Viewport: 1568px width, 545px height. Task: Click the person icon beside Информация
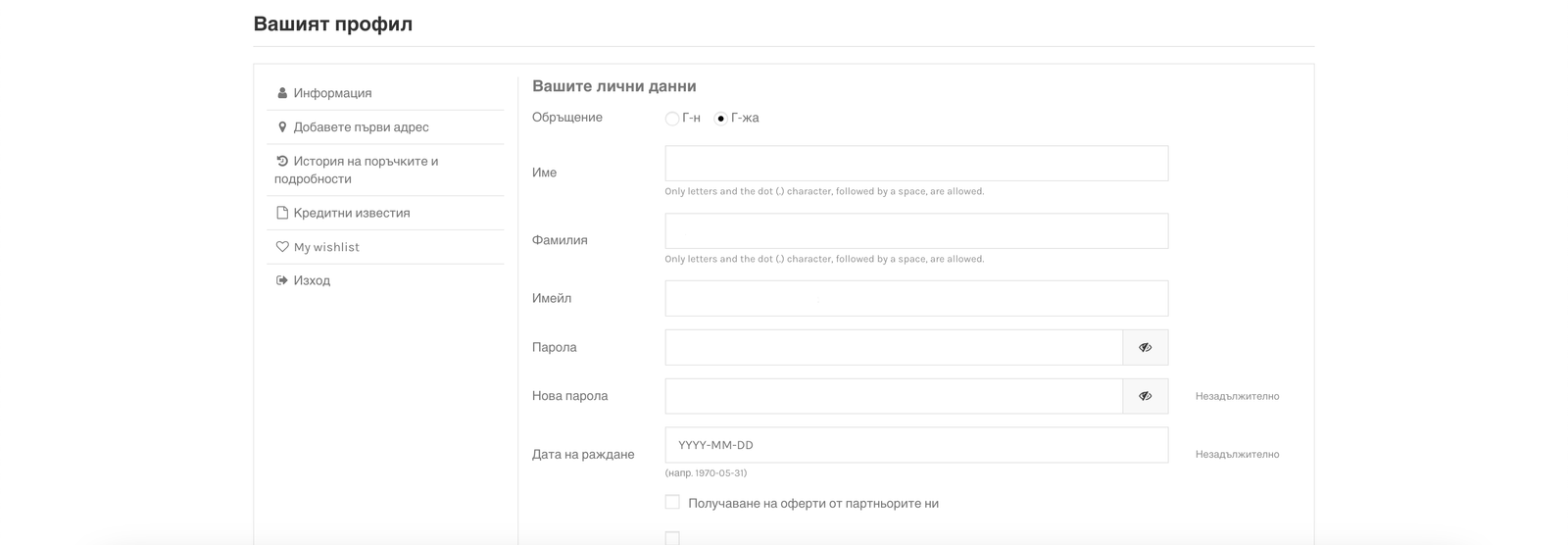coord(282,93)
